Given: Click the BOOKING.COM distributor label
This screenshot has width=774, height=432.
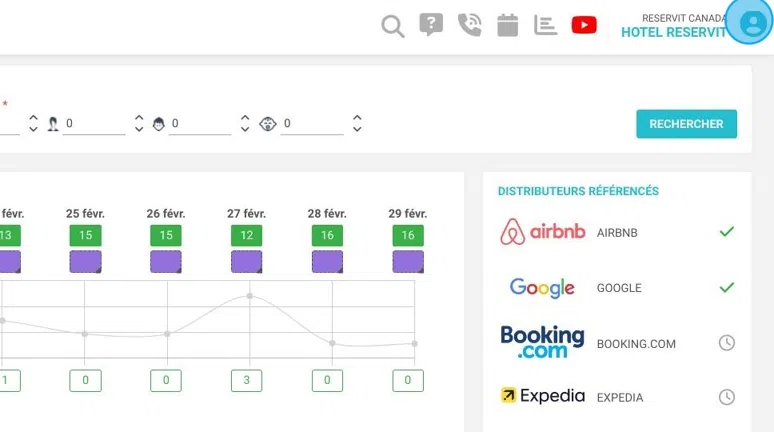Looking at the screenshot, I should [636, 344].
